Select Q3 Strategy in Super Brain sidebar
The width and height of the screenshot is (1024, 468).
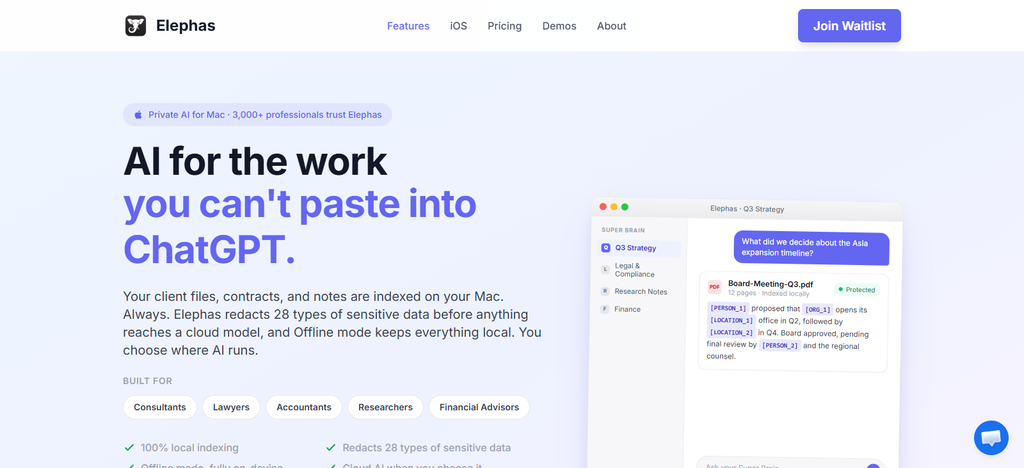[640, 248]
